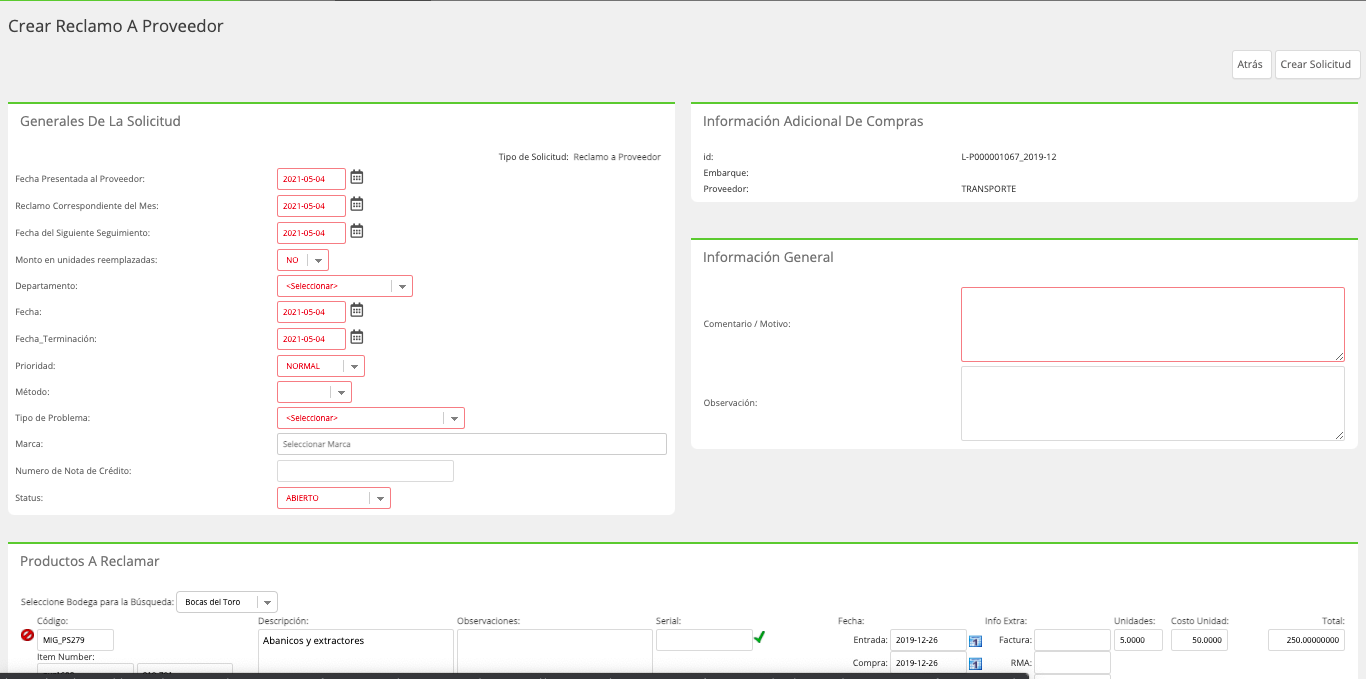Change warehouse dropdown Bocas del Toro
The height and width of the screenshot is (679, 1366).
point(227,602)
